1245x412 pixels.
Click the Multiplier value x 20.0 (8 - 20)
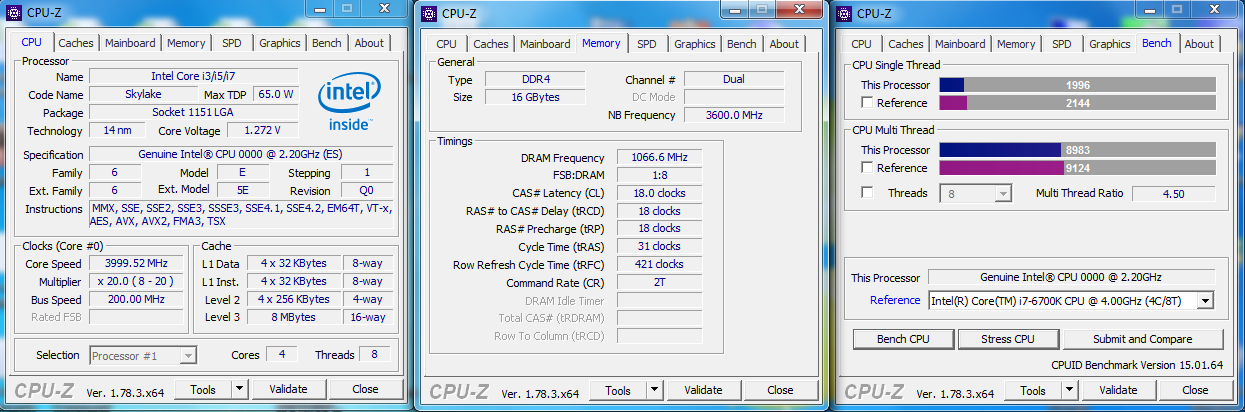138,282
